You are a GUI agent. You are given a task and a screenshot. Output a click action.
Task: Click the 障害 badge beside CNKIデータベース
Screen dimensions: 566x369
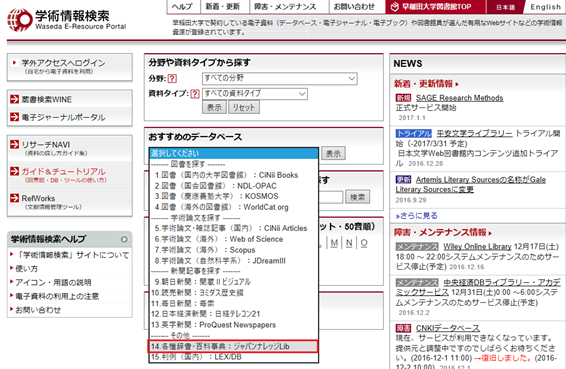tap(403, 328)
